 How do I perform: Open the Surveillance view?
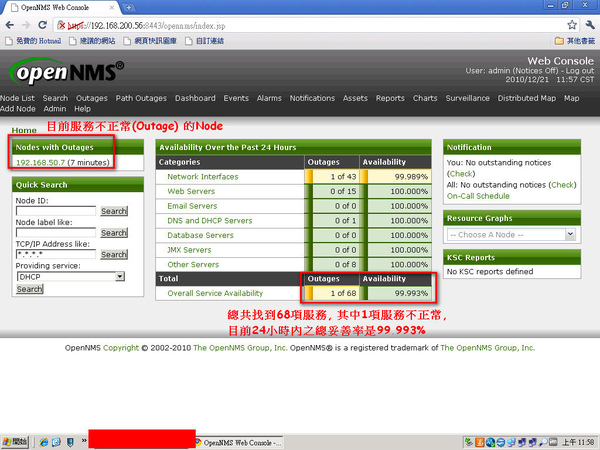pyautogui.click(x=467, y=98)
